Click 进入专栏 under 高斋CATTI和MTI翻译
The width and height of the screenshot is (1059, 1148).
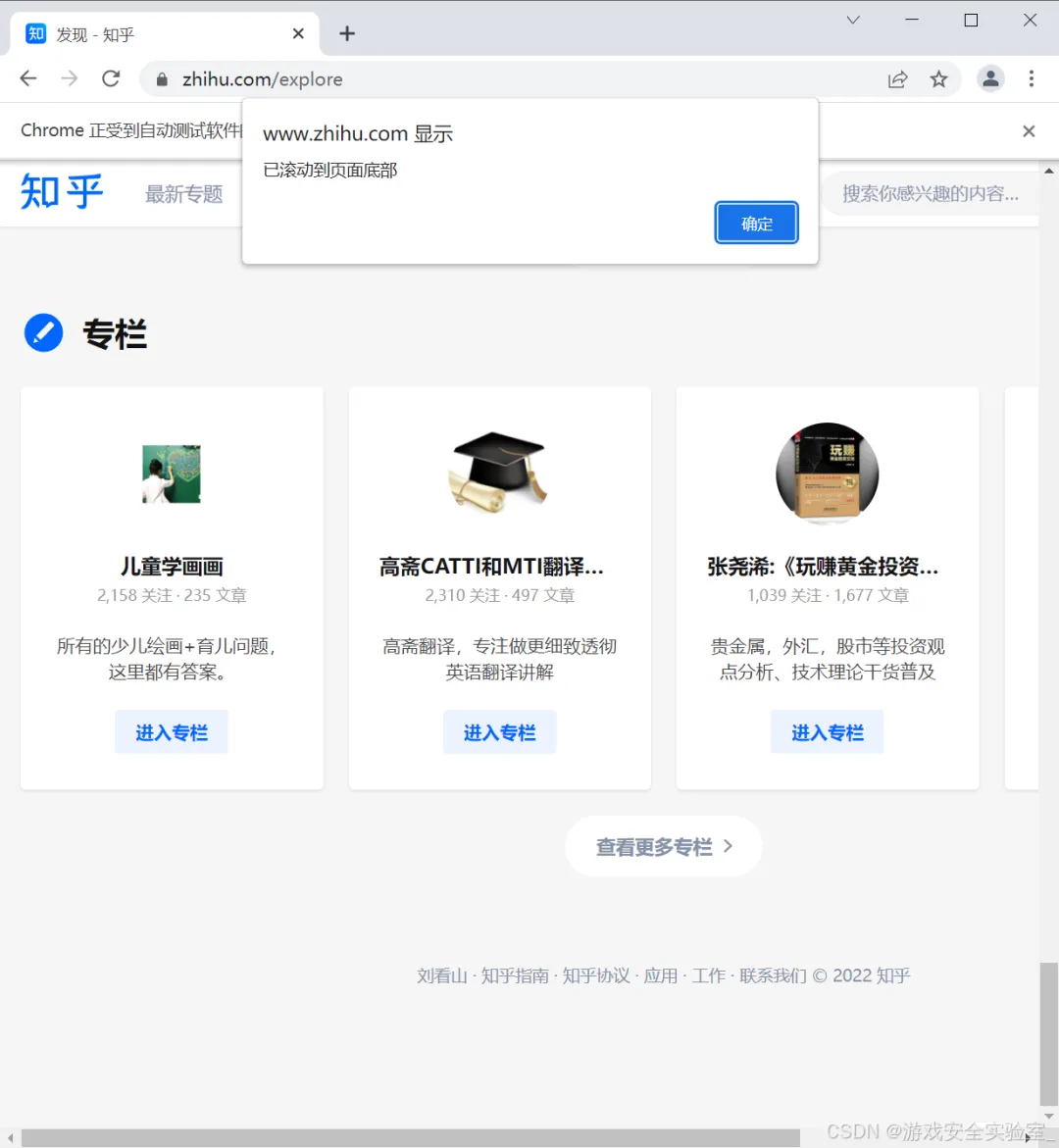coord(499,732)
